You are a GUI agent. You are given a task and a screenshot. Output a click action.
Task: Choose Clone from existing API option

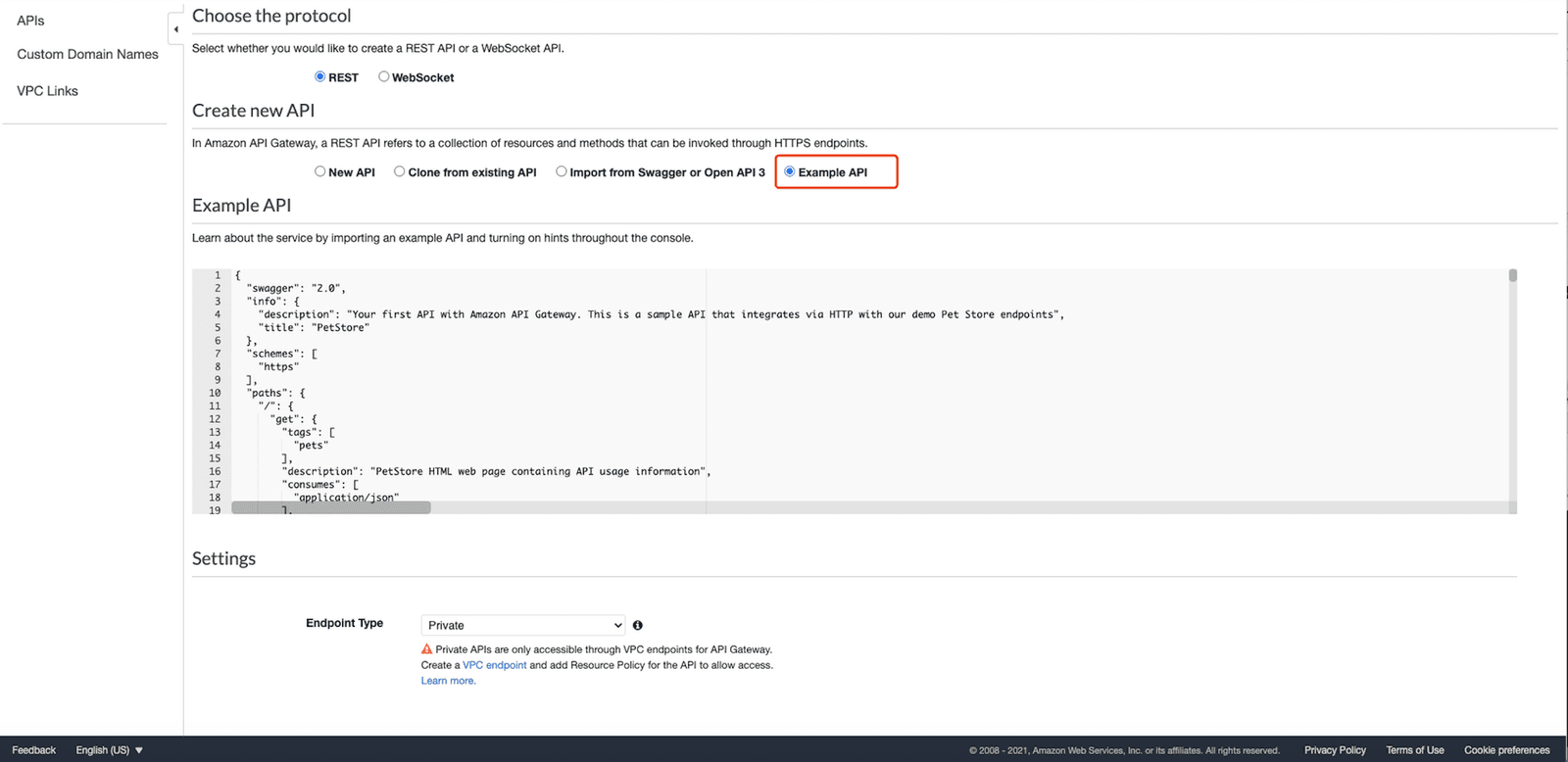399,171
